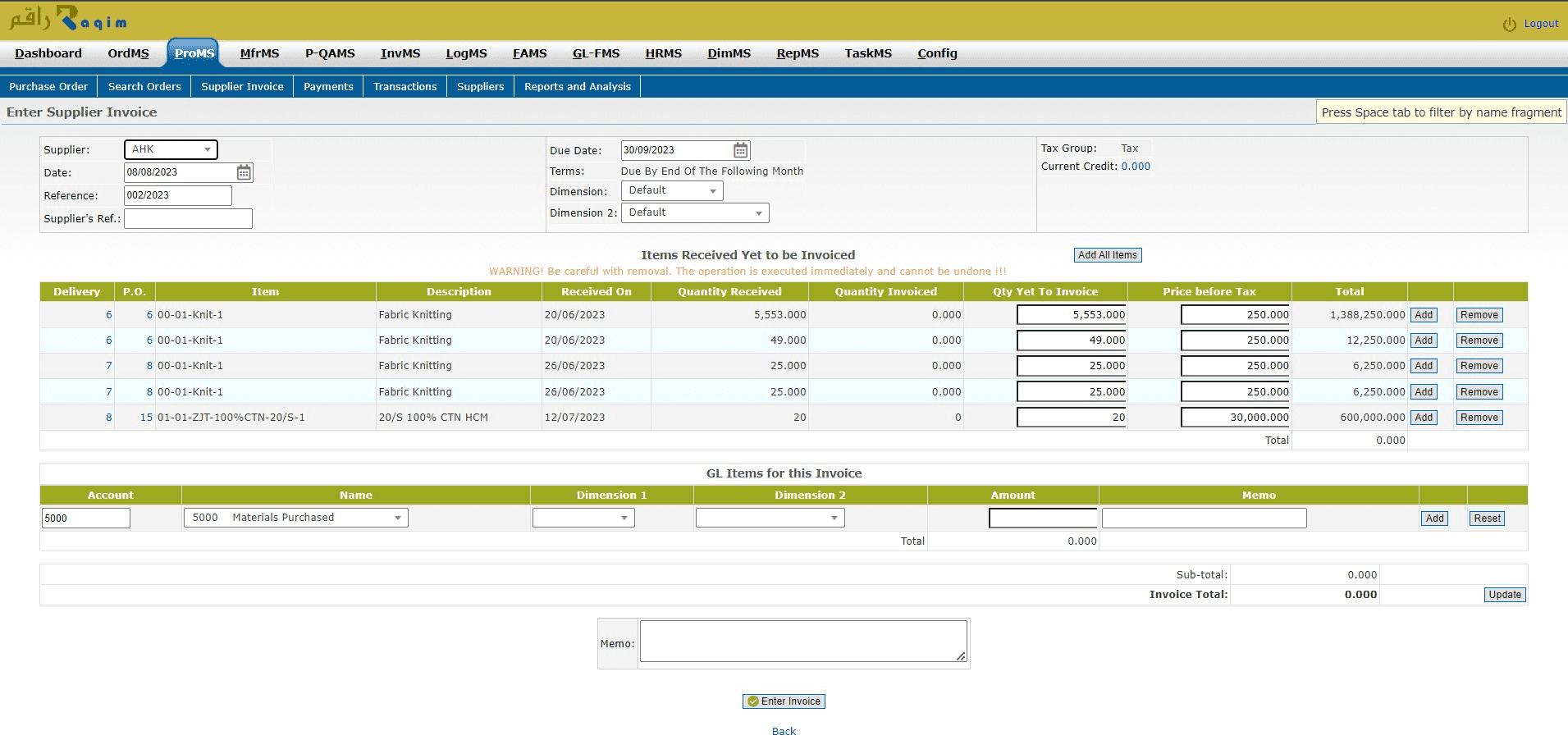Open the GL Dimension 1 dropdown
Viewport: 1568px width, 740px height.
[583, 518]
